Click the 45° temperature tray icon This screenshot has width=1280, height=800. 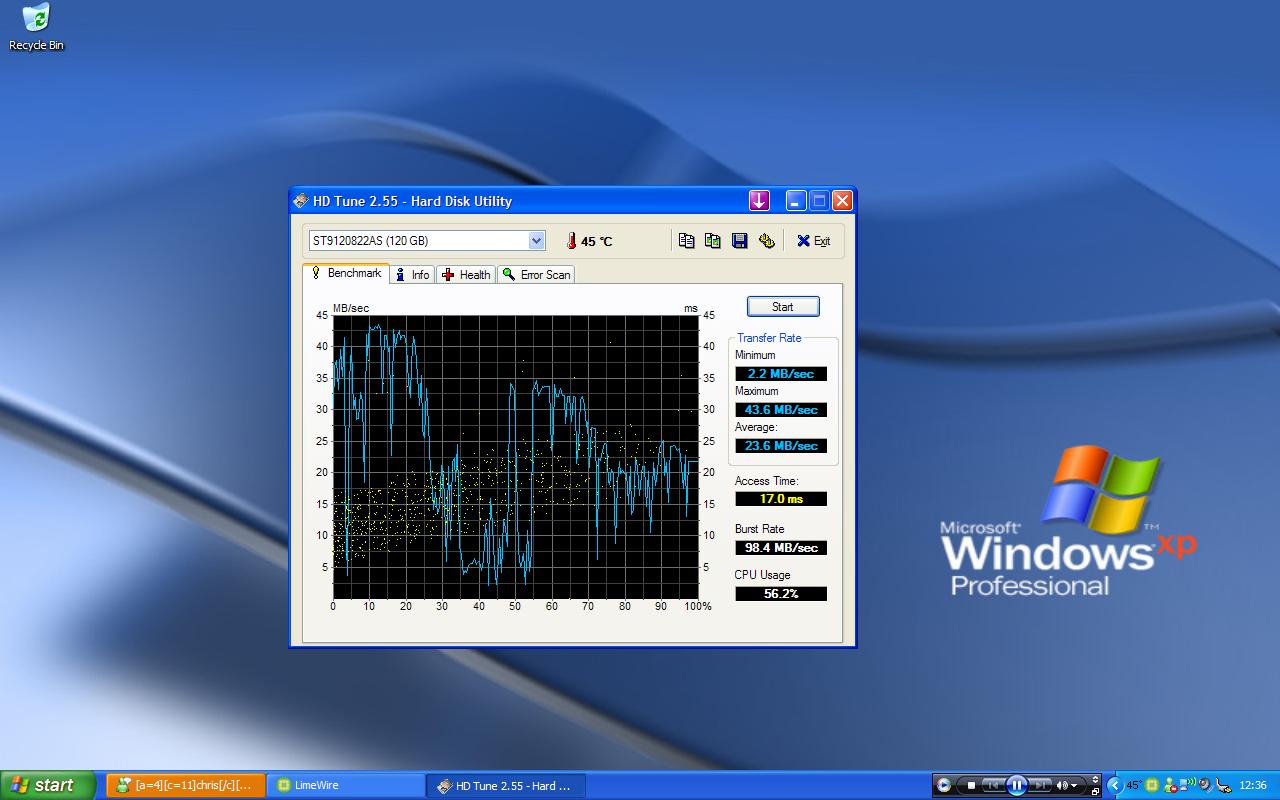(x=1134, y=785)
